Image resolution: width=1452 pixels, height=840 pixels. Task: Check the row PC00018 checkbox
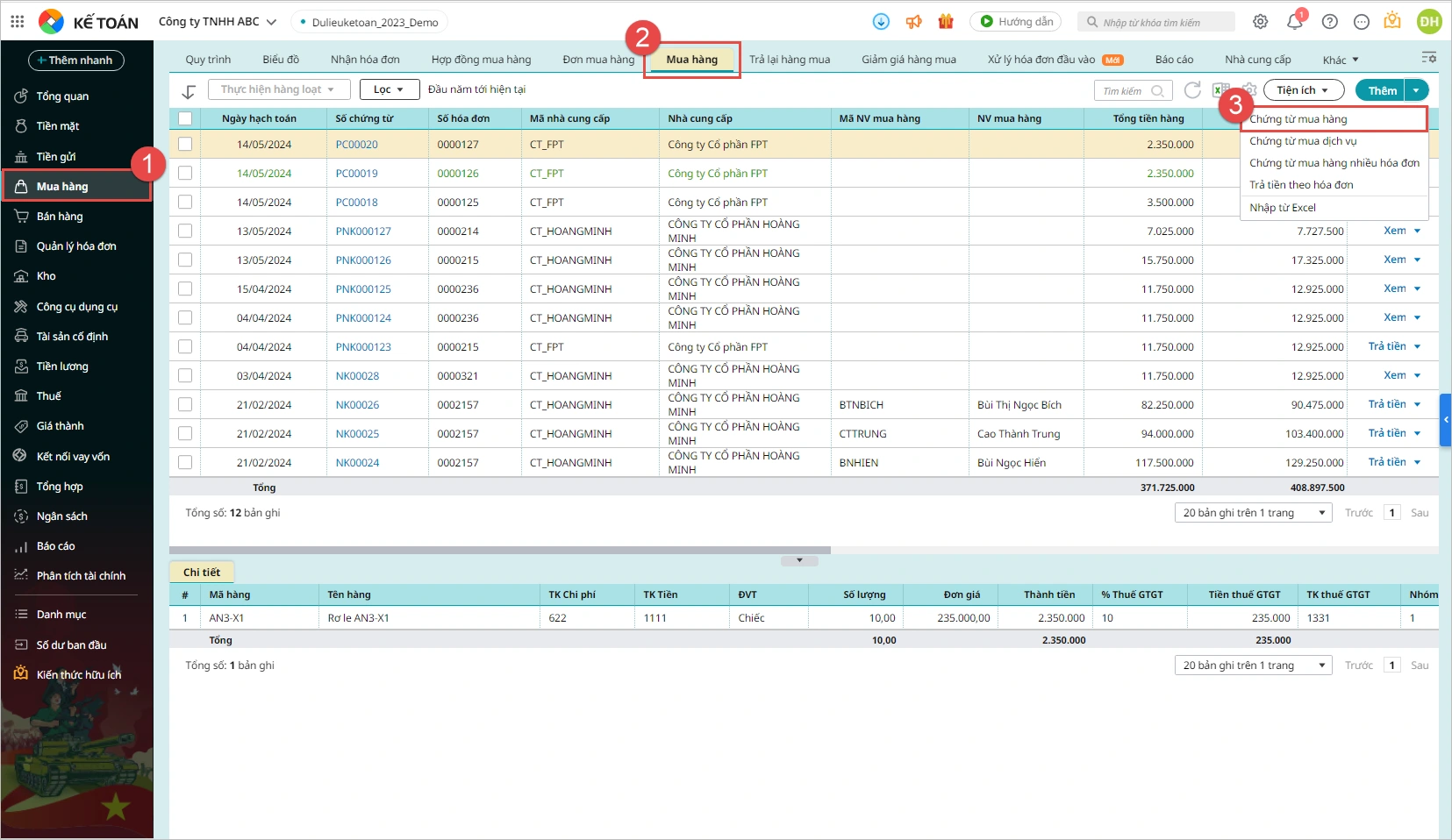185,202
